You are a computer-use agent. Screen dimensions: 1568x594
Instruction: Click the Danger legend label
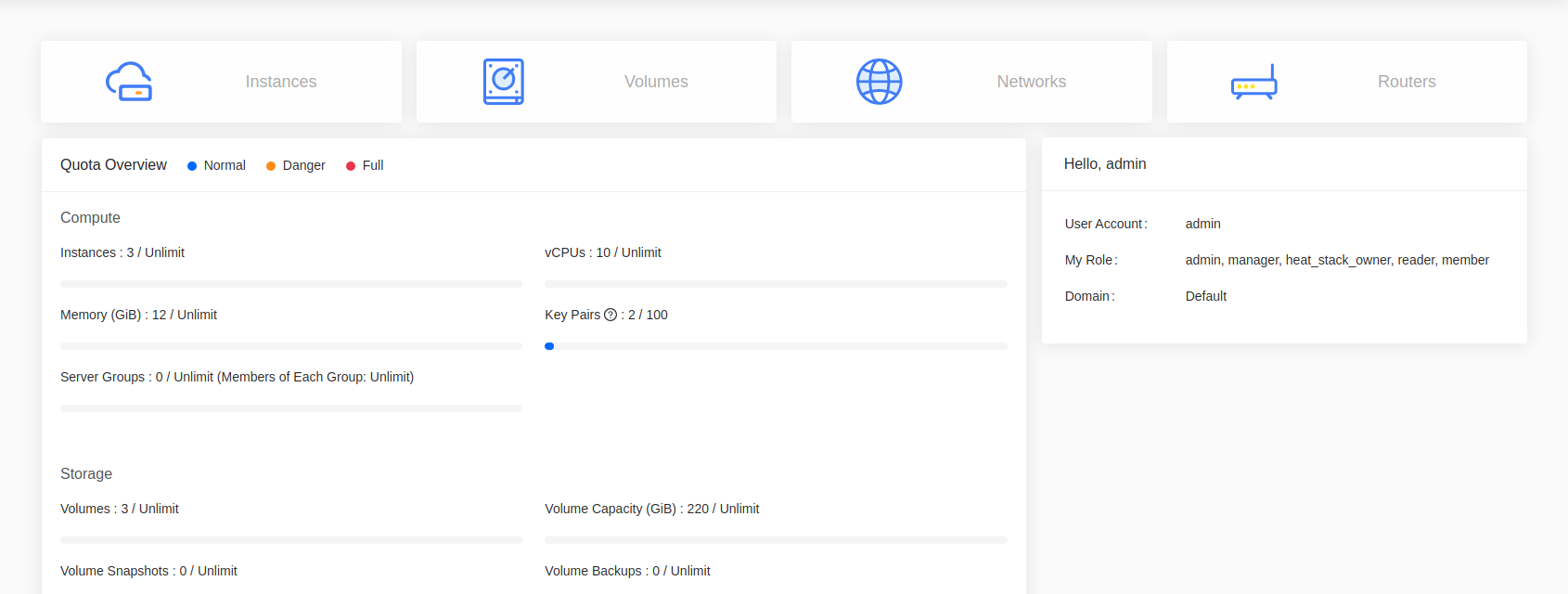[x=304, y=165]
